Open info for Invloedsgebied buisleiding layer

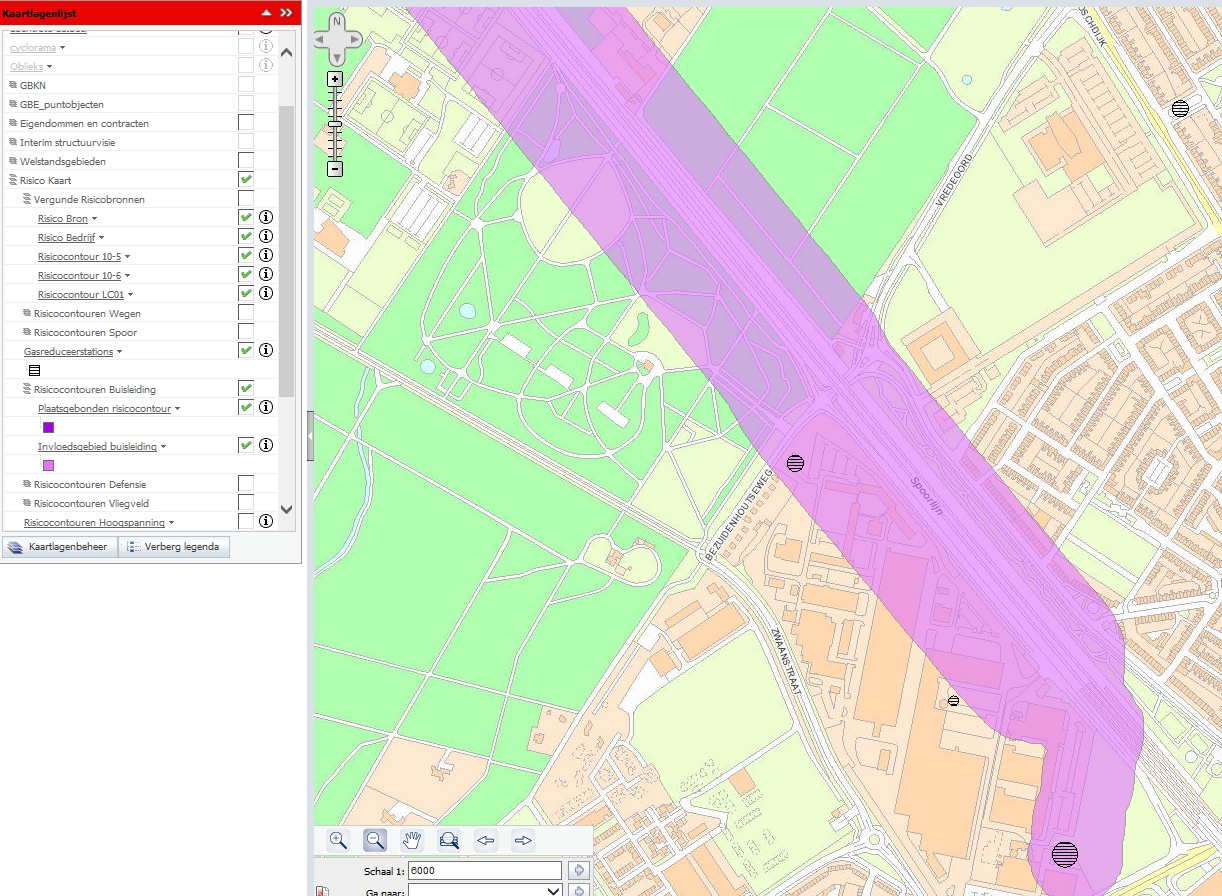click(x=266, y=445)
